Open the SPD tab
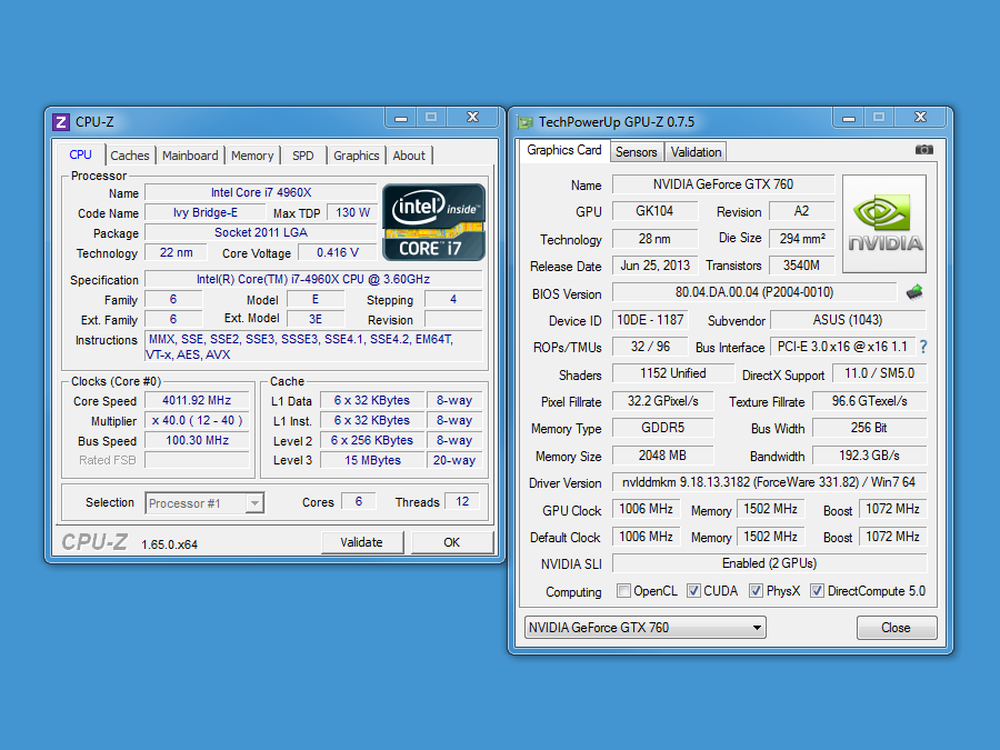This screenshot has height=750, width=1000. coord(303,156)
